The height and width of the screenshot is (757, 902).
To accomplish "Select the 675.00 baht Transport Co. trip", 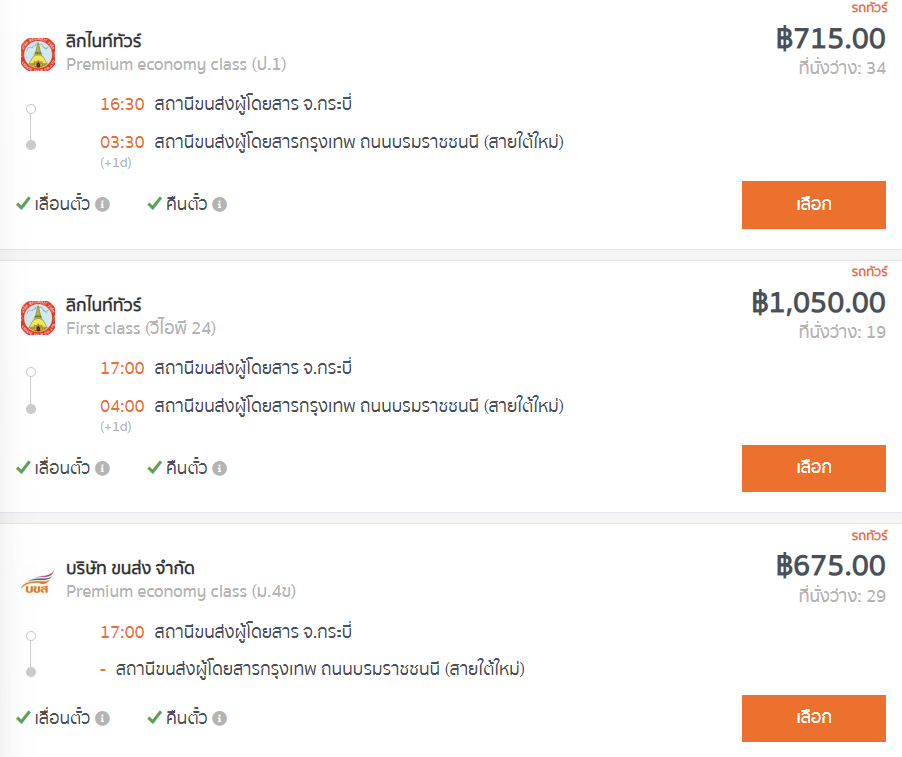I will point(813,718).
